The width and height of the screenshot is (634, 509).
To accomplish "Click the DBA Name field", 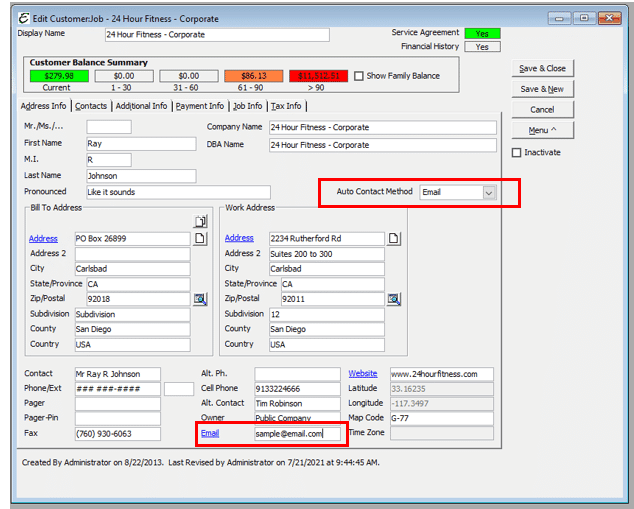I will point(383,145).
